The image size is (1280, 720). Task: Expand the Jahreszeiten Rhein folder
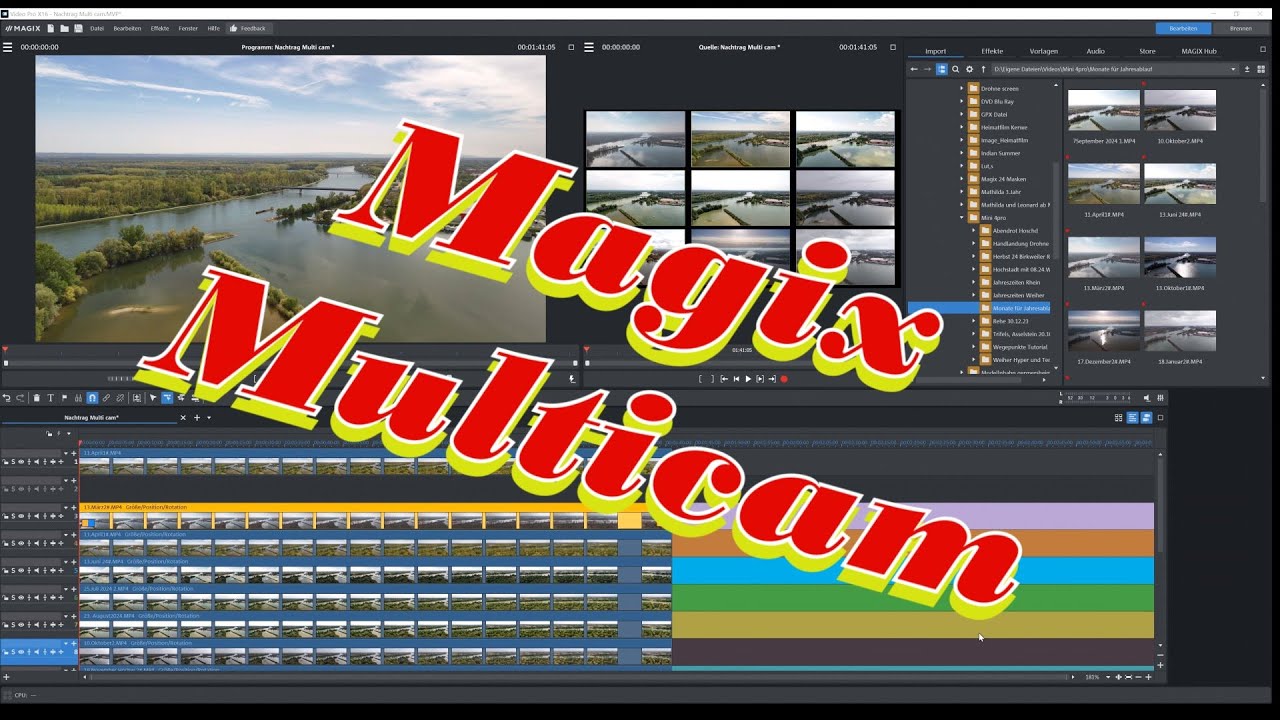tap(974, 282)
